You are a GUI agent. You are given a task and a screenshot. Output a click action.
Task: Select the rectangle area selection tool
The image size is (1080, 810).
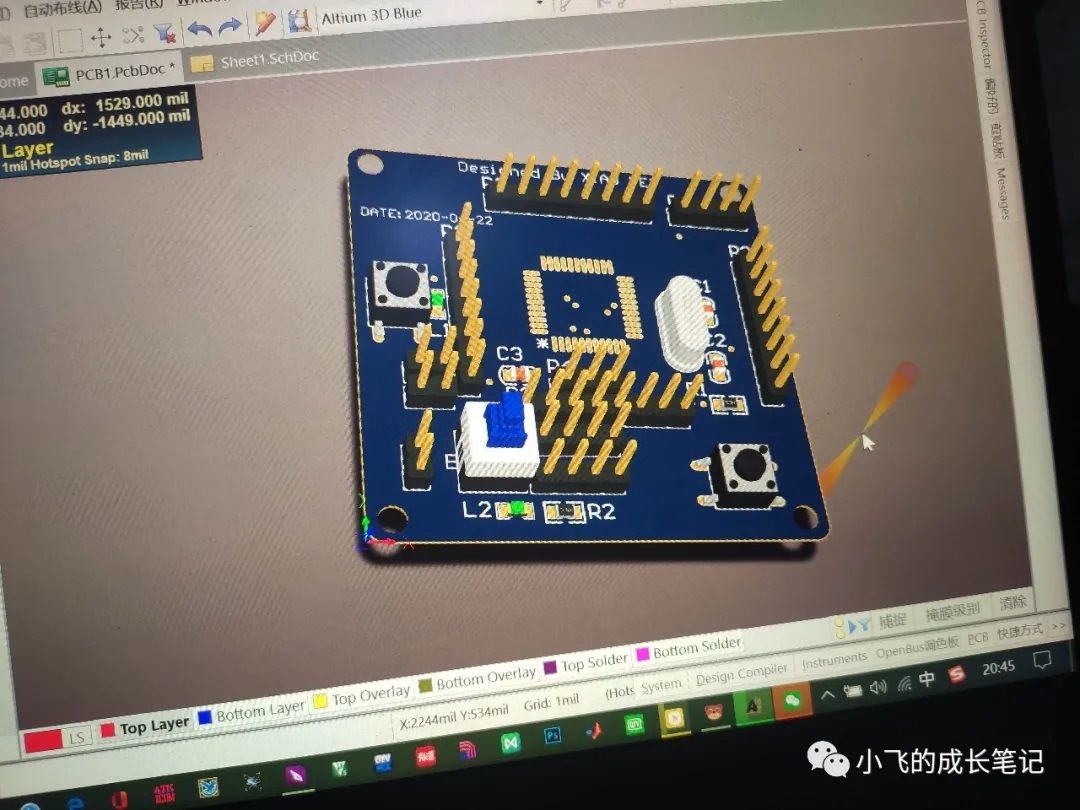tap(70, 40)
